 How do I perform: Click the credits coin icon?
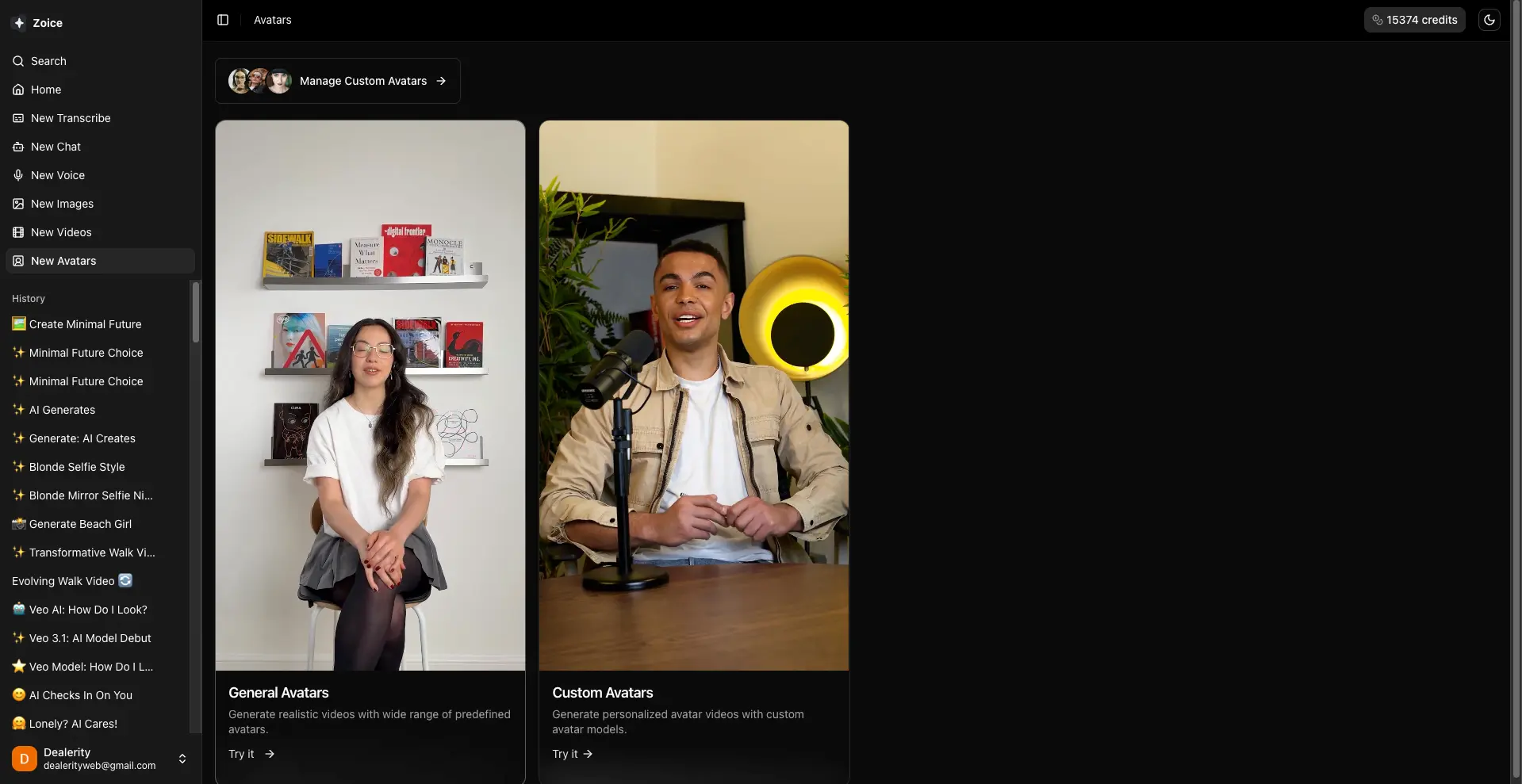[x=1378, y=20]
